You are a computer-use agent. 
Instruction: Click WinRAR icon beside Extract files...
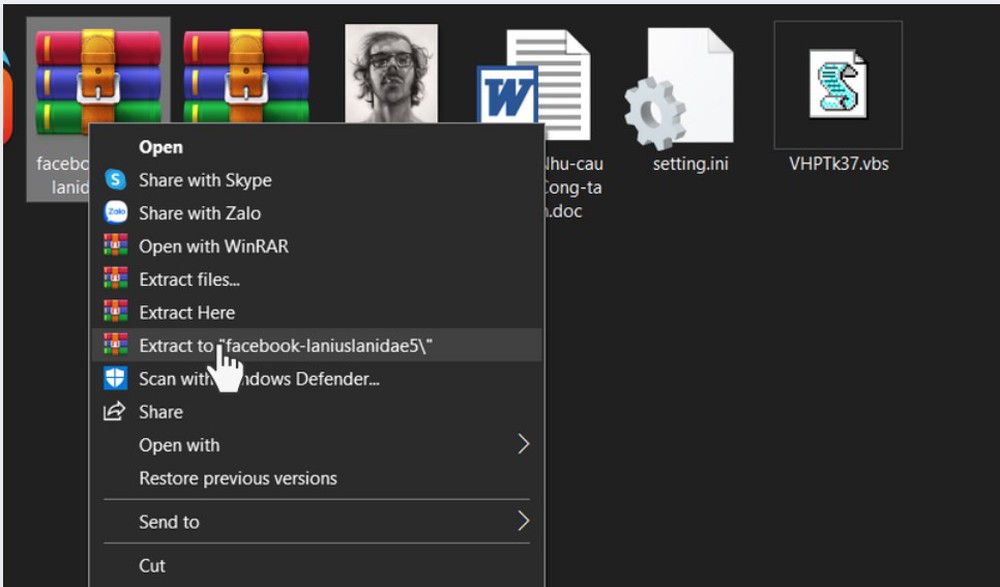click(115, 278)
